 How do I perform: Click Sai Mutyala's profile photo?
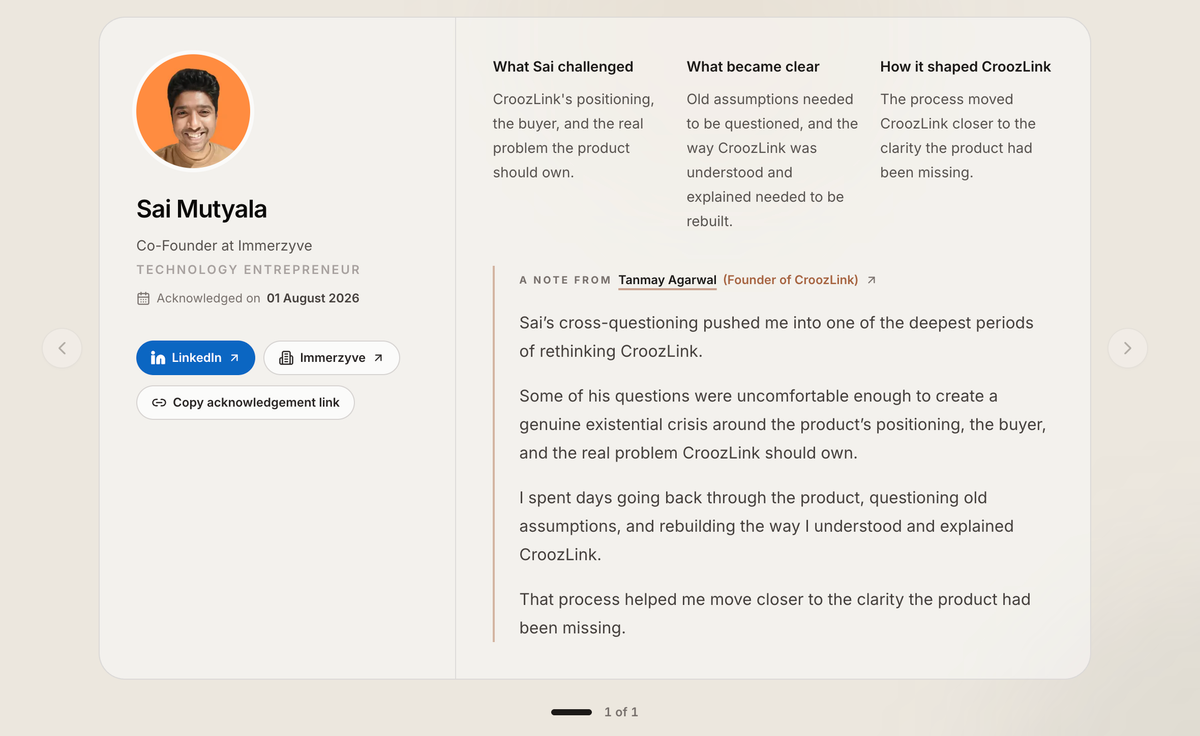click(193, 111)
